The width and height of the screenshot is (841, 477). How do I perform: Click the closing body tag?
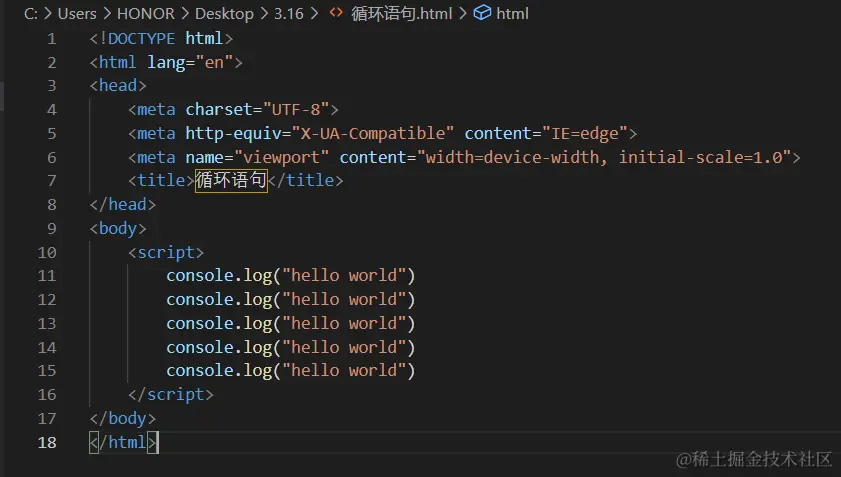pyautogui.click(x=123, y=419)
